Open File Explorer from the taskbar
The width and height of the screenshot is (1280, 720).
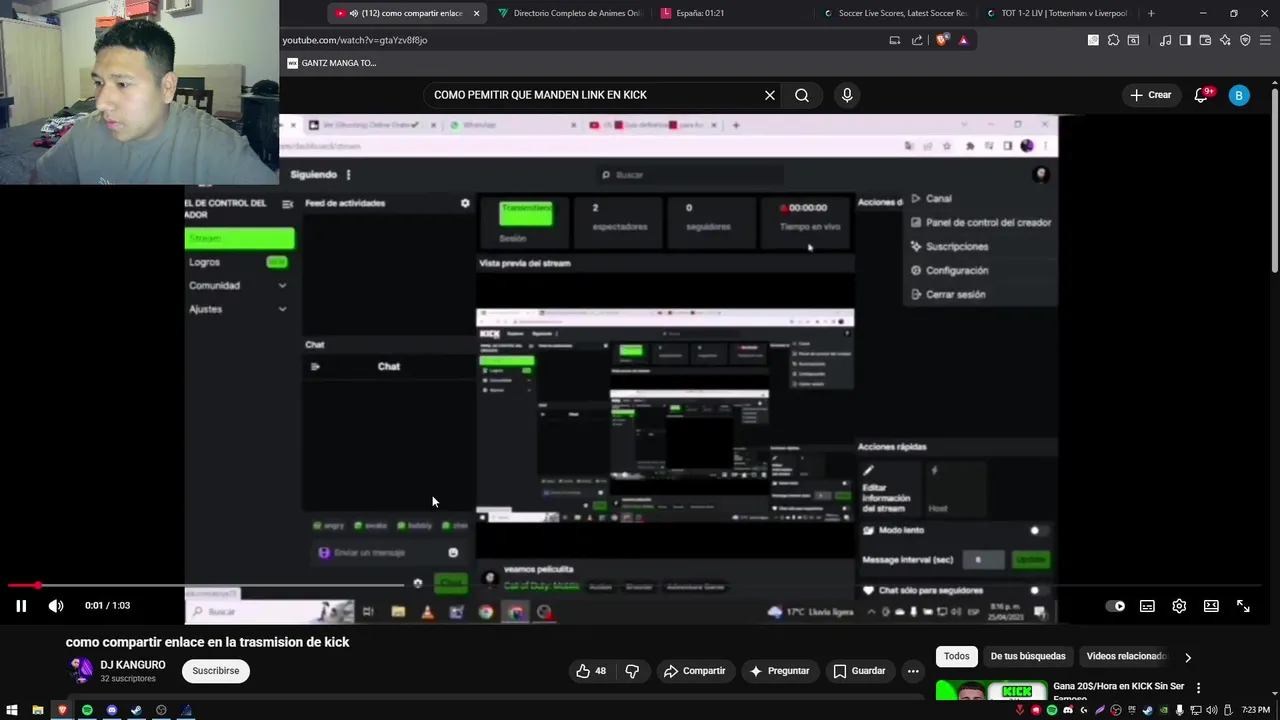pyautogui.click(x=37, y=711)
